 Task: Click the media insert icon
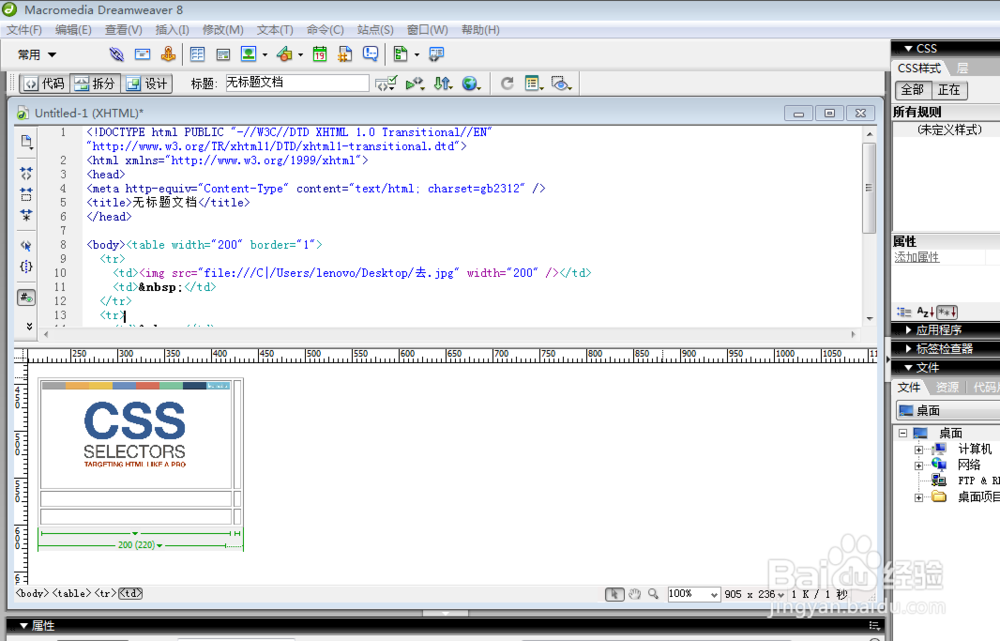284,55
